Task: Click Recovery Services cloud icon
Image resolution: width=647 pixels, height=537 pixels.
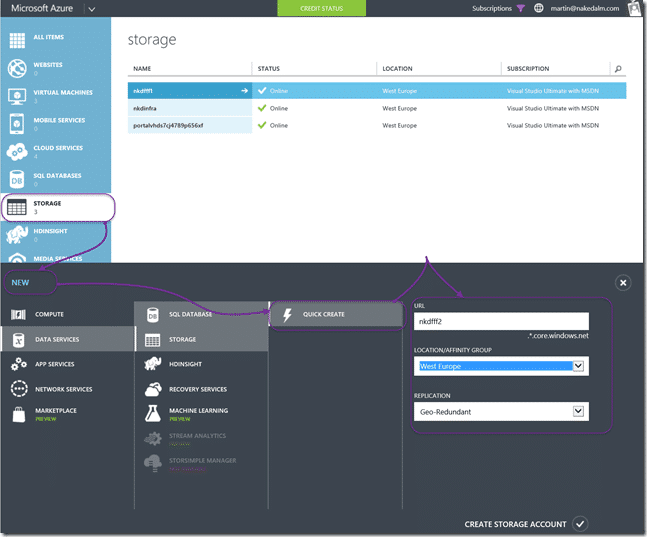Action: pyautogui.click(x=153, y=389)
